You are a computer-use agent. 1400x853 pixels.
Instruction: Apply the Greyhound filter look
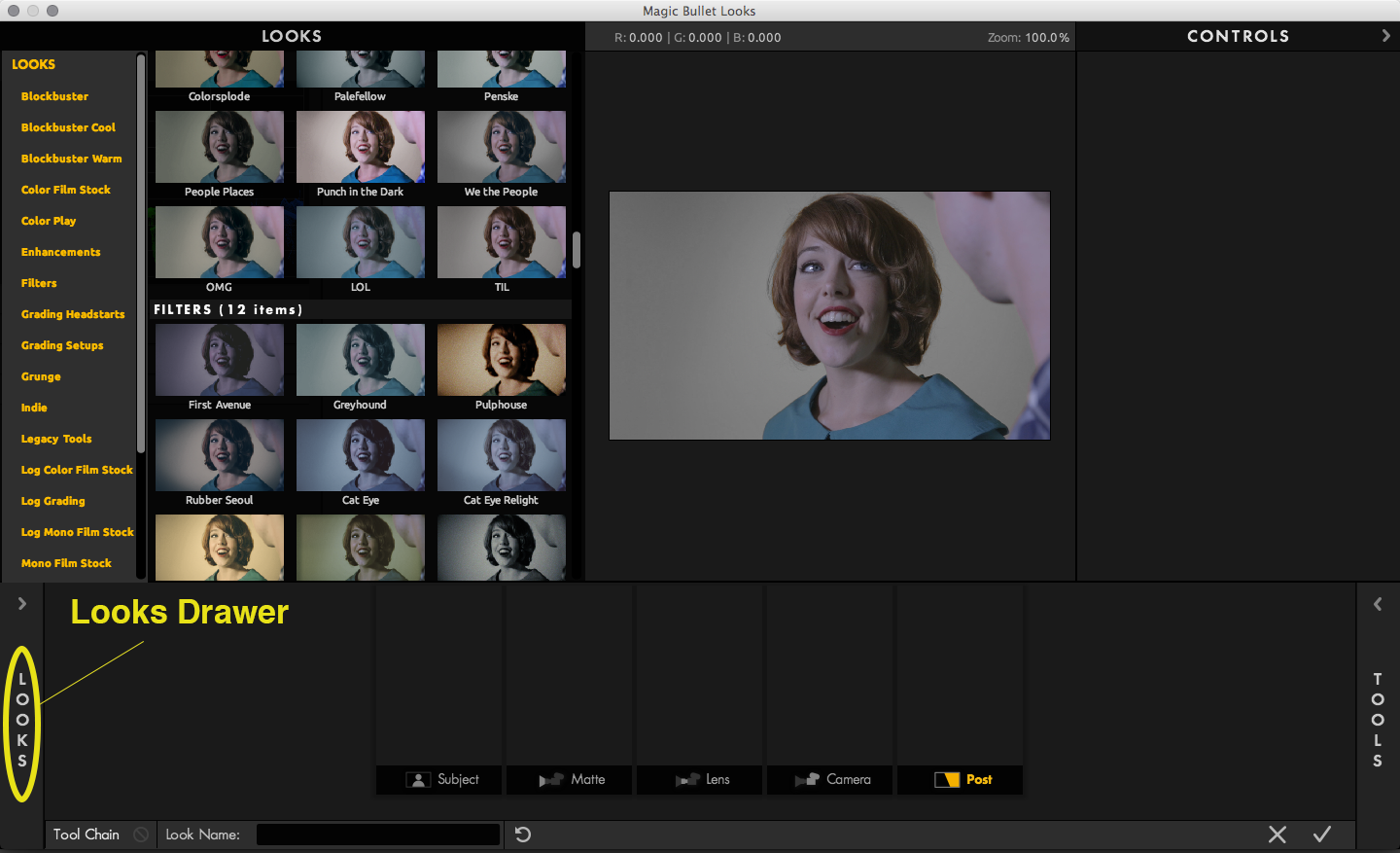pos(361,360)
